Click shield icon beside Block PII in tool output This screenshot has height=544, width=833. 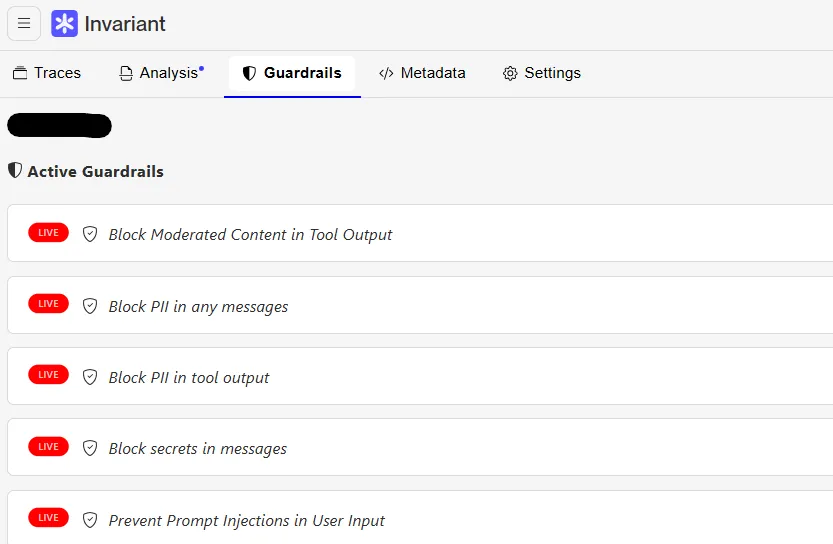90,377
